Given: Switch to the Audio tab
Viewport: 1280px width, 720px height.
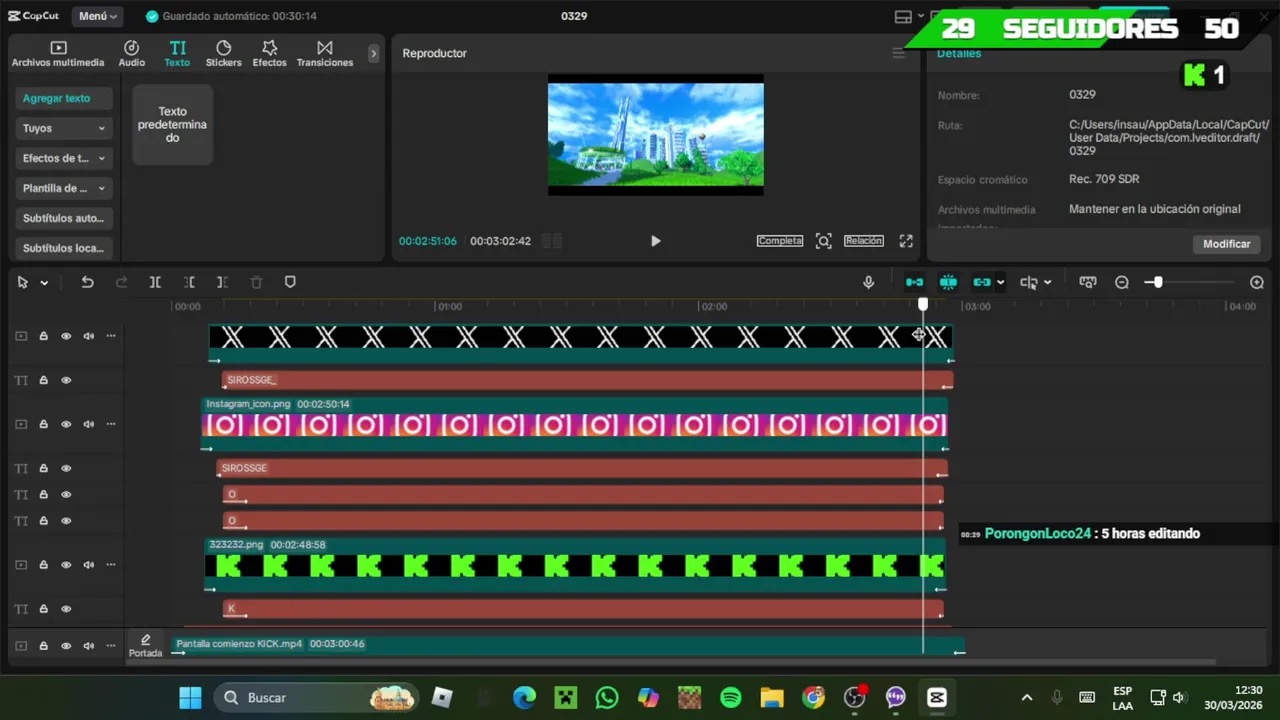Looking at the screenshot, I should pos(132,54).
